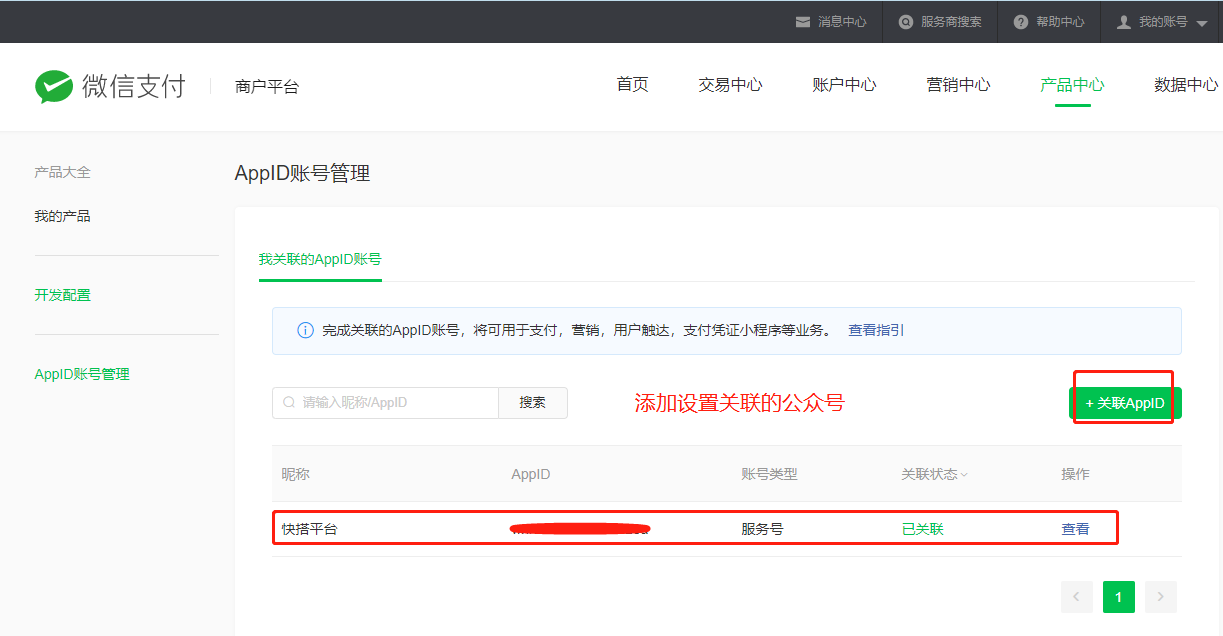Click the 帮助中心 question mark icon
Image resolution: width=1223 pixels, height=636 pixels.
coord(1020,22)
